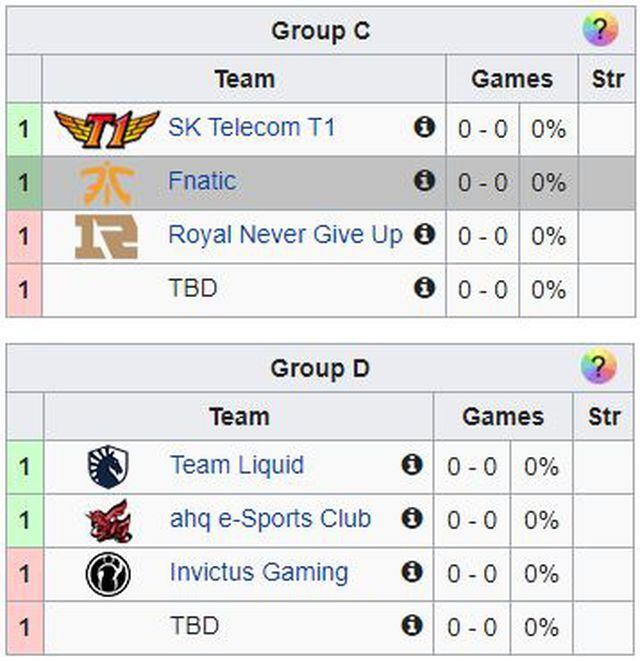The width and height of the screenshot is (640, 661).
Task: Click the Fnatic team logo
Action: coord(106,182)
